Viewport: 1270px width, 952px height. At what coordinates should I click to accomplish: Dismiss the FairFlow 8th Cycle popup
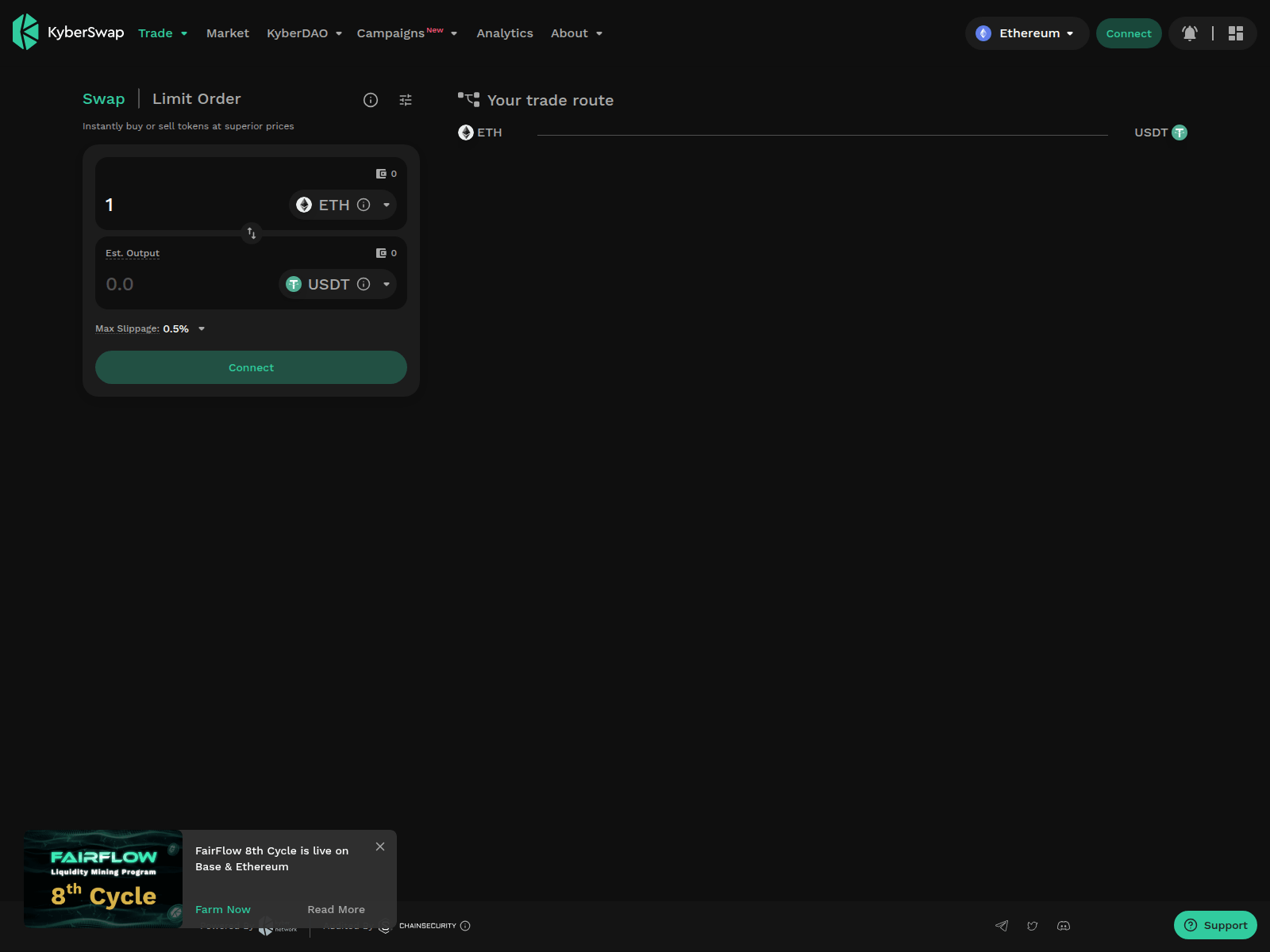point(380,846)
